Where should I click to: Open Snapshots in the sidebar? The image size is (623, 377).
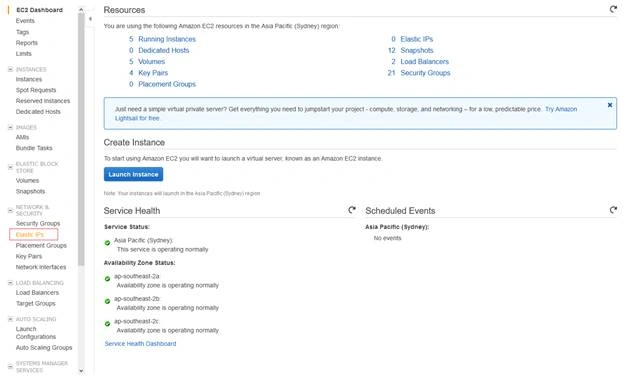(x=30, y=191)
